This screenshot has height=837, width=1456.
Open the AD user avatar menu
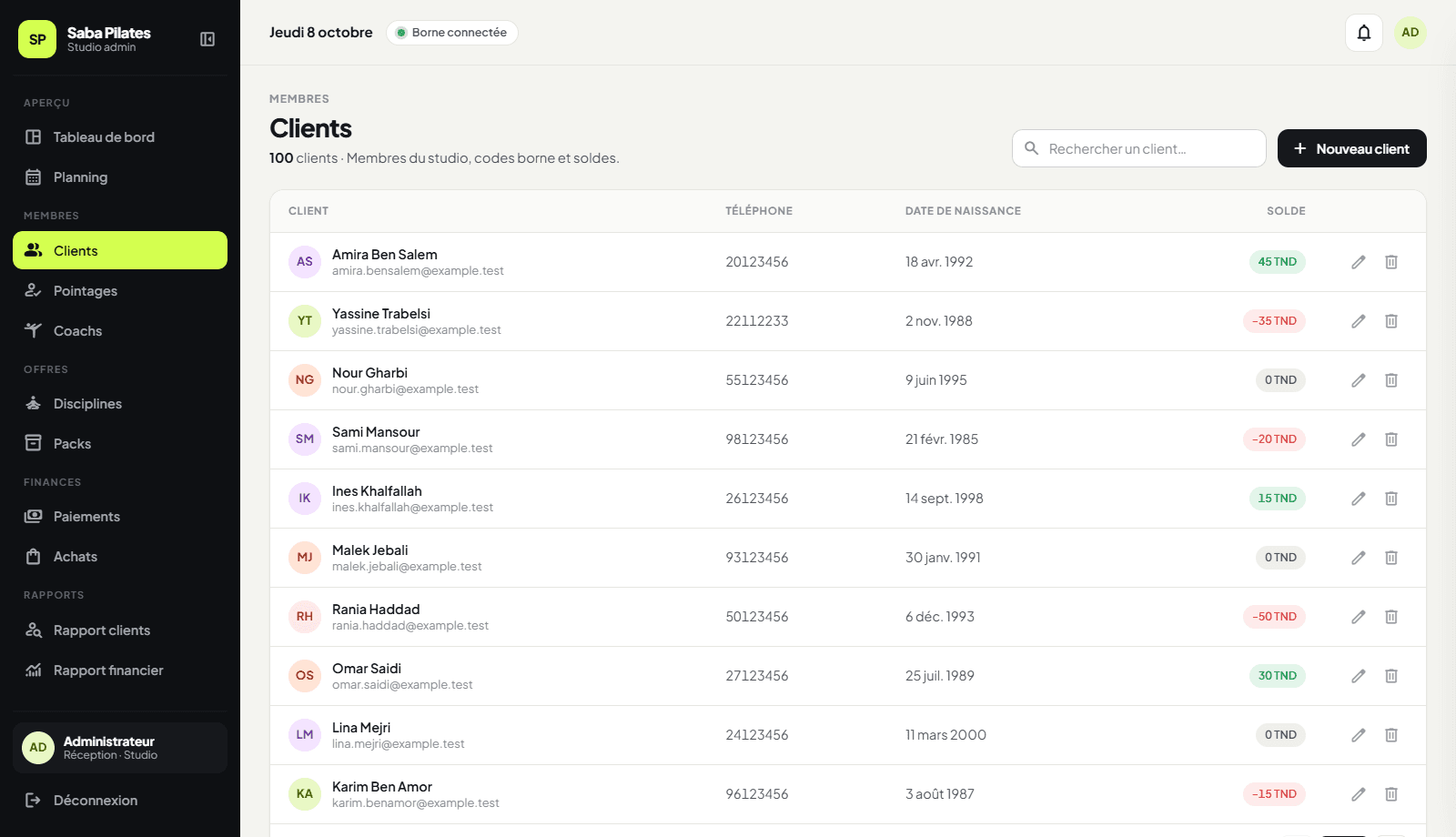coord(1410,33)
